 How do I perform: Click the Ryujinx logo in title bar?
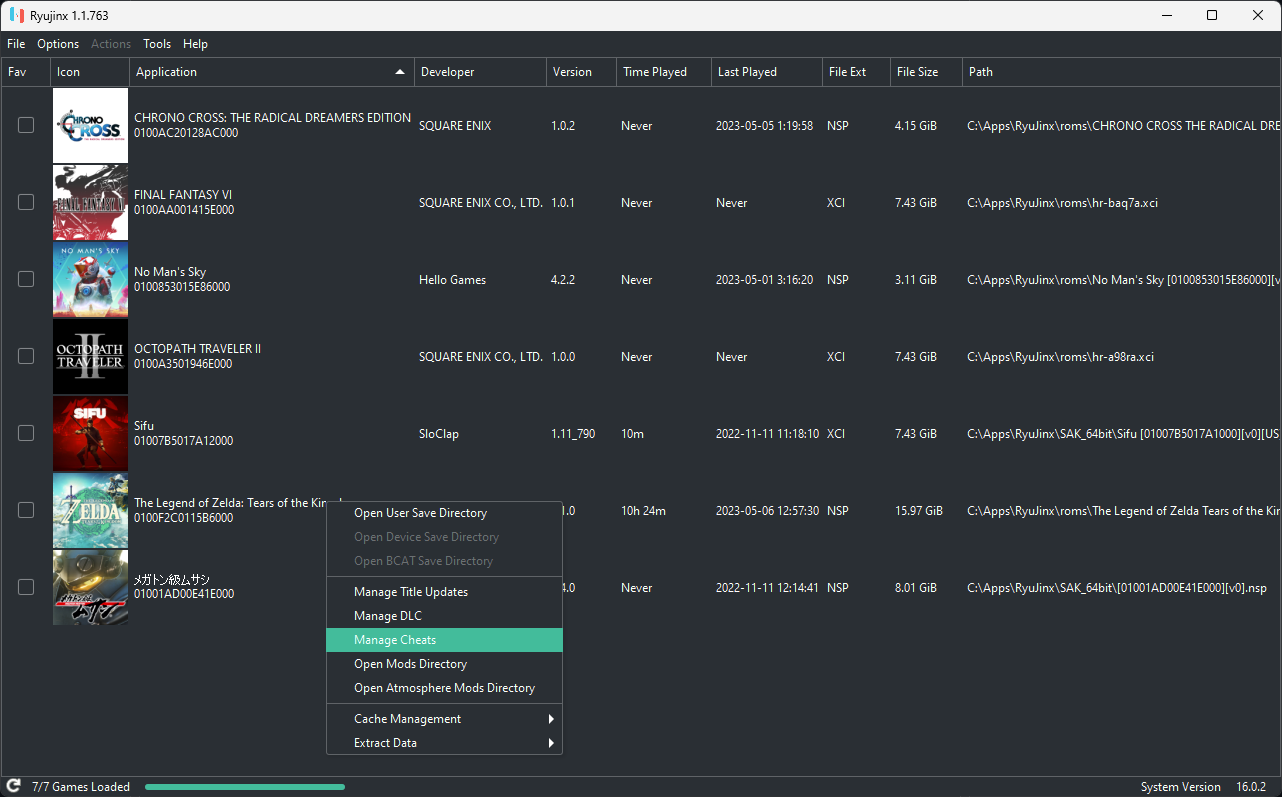[x=16, y=15]
